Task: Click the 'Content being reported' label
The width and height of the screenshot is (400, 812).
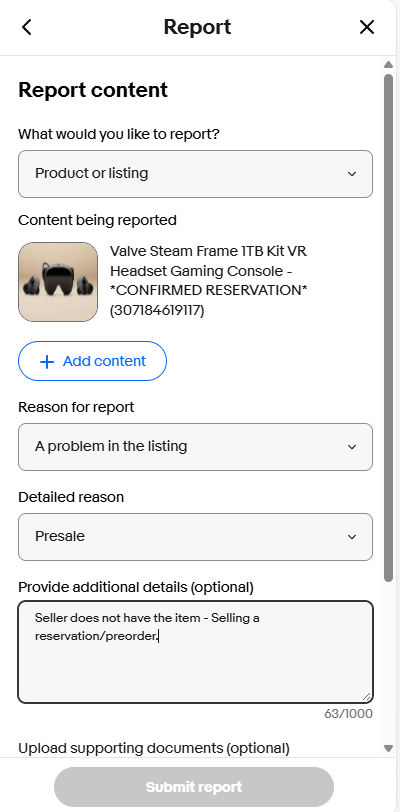Action: tap(97, 221)
